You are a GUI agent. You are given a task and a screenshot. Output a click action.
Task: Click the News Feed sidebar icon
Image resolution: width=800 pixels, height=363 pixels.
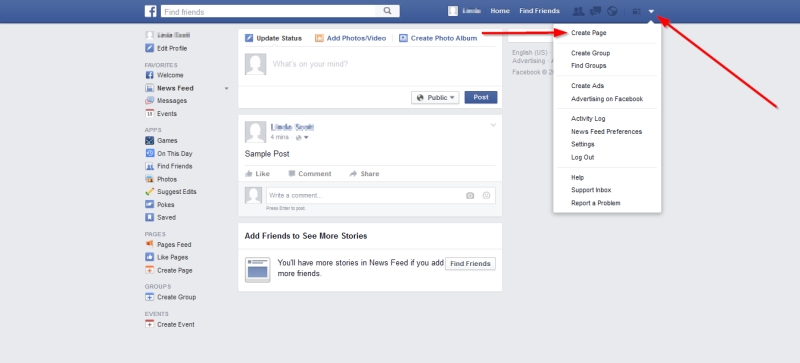[149, 88]
